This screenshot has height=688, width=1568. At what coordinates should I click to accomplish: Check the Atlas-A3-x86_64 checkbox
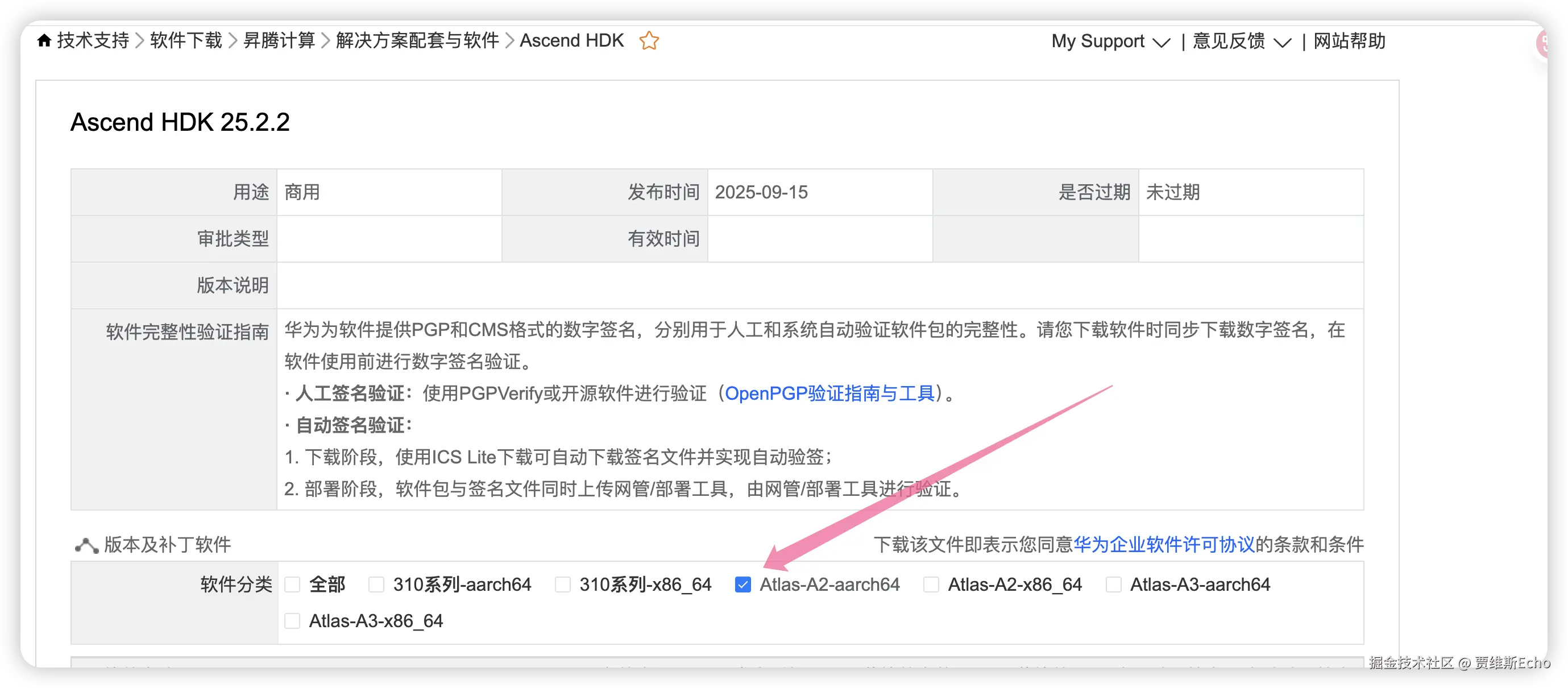click(x=293, y=621)
